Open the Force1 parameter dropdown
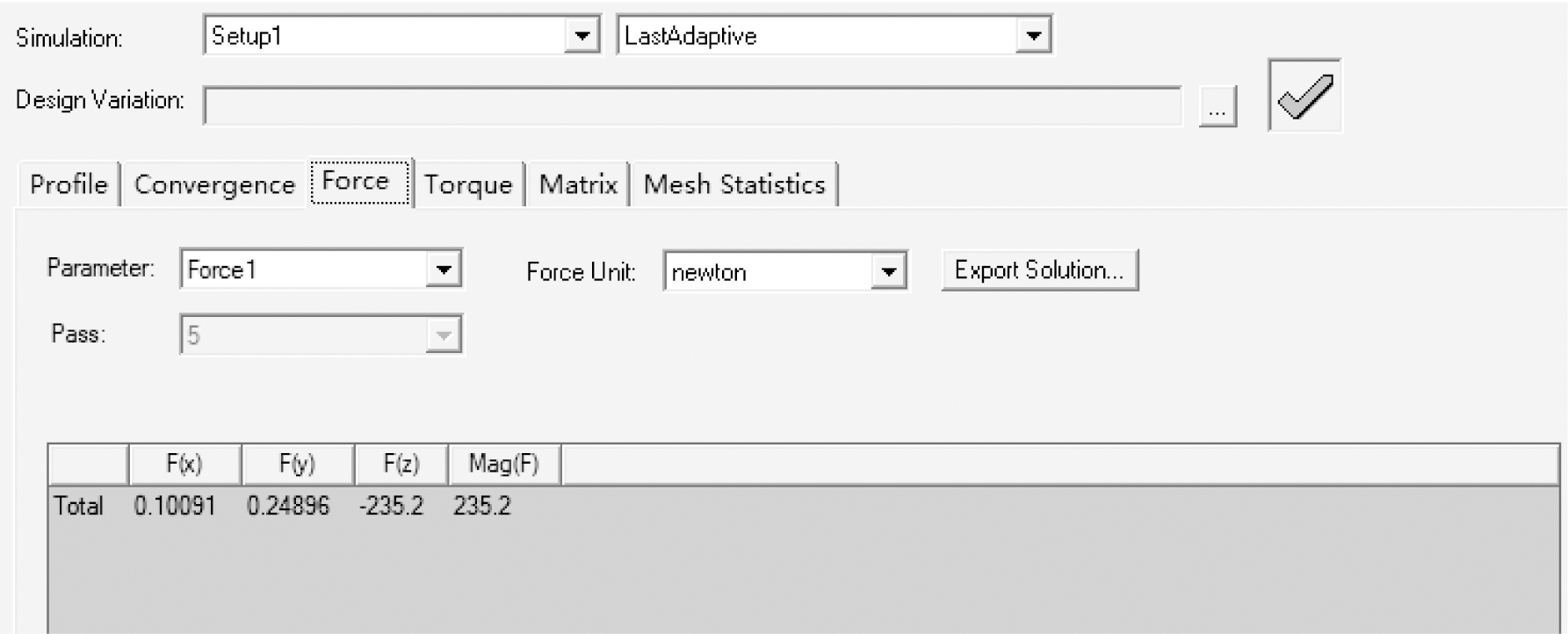The image size is (1568, 634). (x=443, y=270)
